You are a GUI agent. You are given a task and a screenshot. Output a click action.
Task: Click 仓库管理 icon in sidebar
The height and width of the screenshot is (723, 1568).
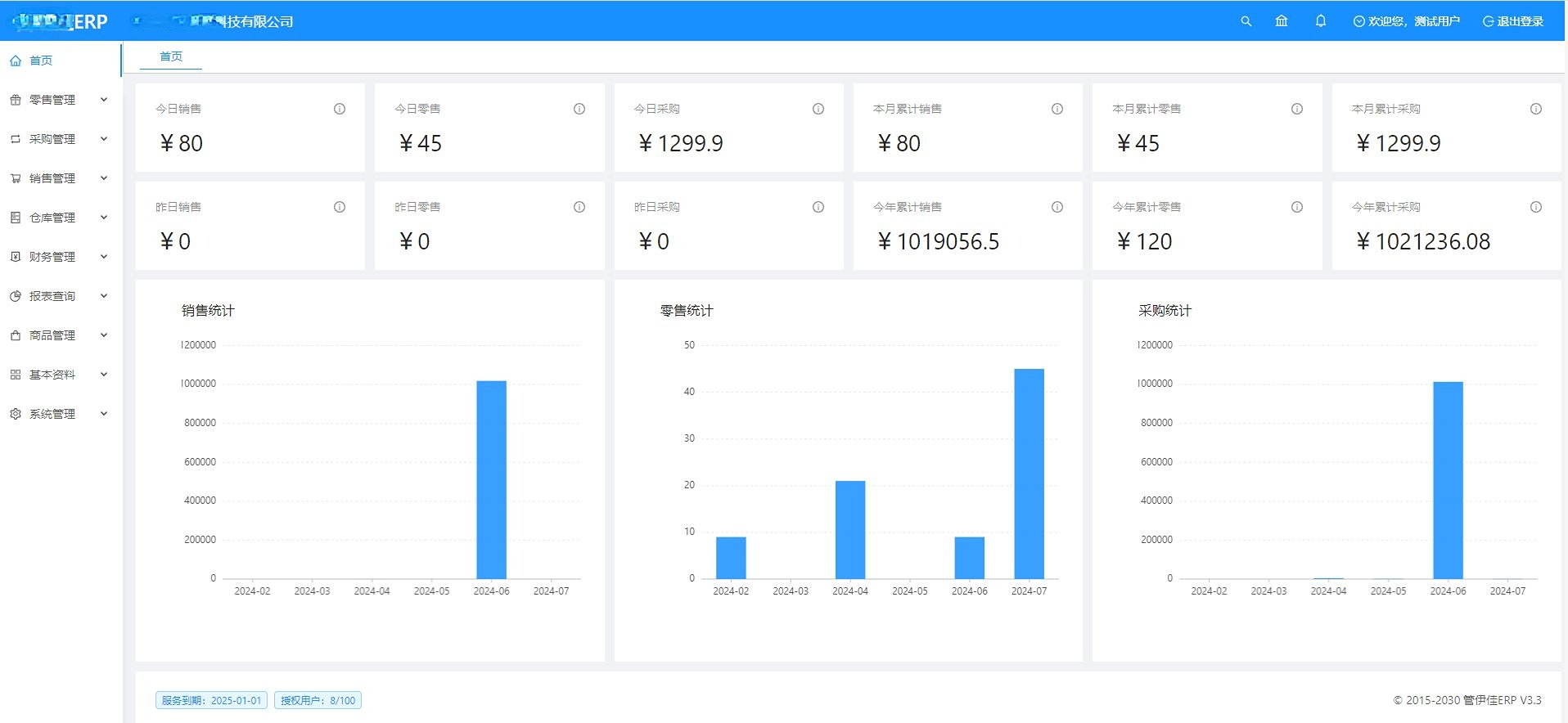pos(16,218)
